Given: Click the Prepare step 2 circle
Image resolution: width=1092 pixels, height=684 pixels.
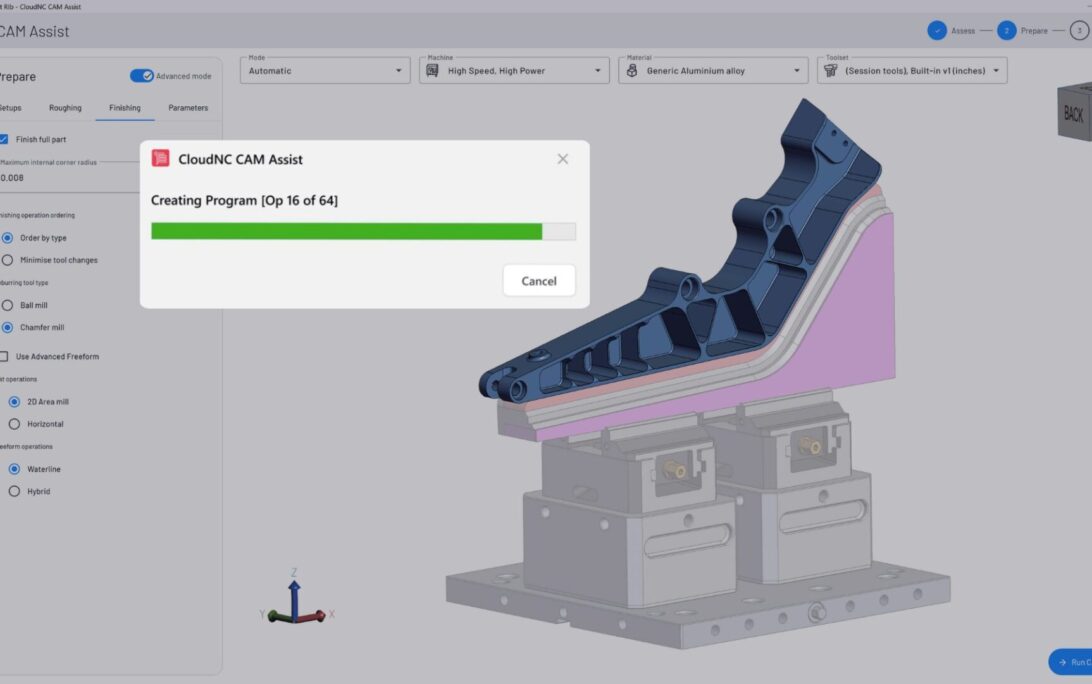Looking at the screenshot, I should click(x=1006, y=31).
